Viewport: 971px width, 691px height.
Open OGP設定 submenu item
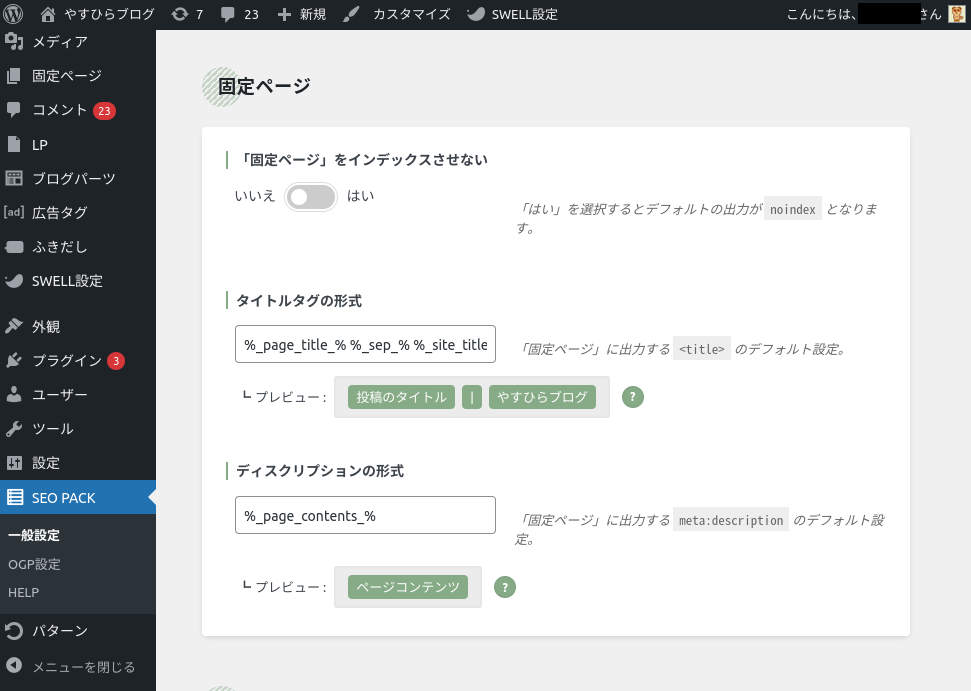coord(34,564)
